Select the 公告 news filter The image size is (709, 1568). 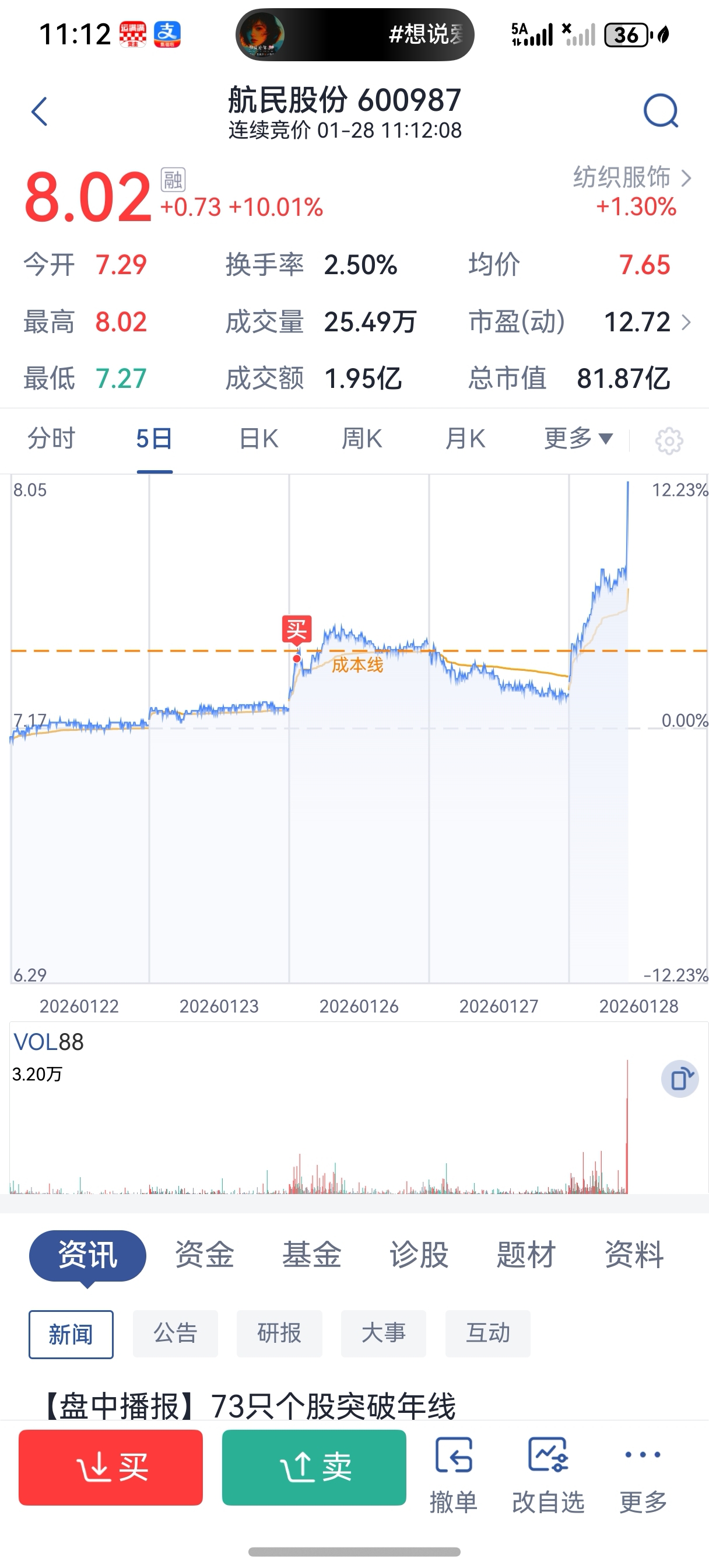tap(176, 1333)
